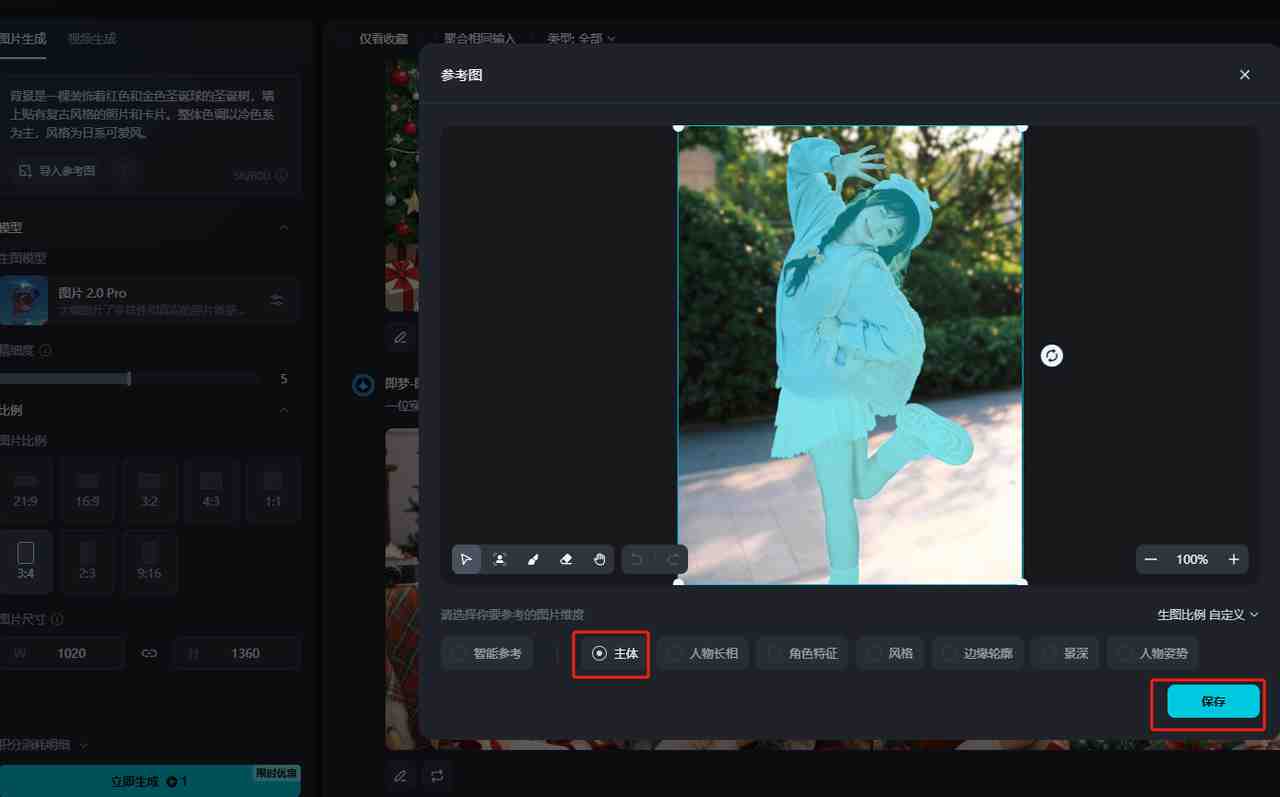This screenshot has width=1280, height=797.
Task: Open the 生图比例 自定义 dropdown
Action: 1207,615
